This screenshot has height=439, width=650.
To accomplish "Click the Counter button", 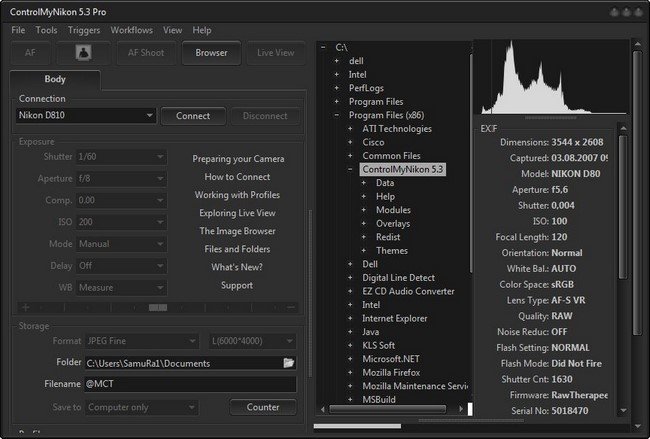I will (263, 407).
